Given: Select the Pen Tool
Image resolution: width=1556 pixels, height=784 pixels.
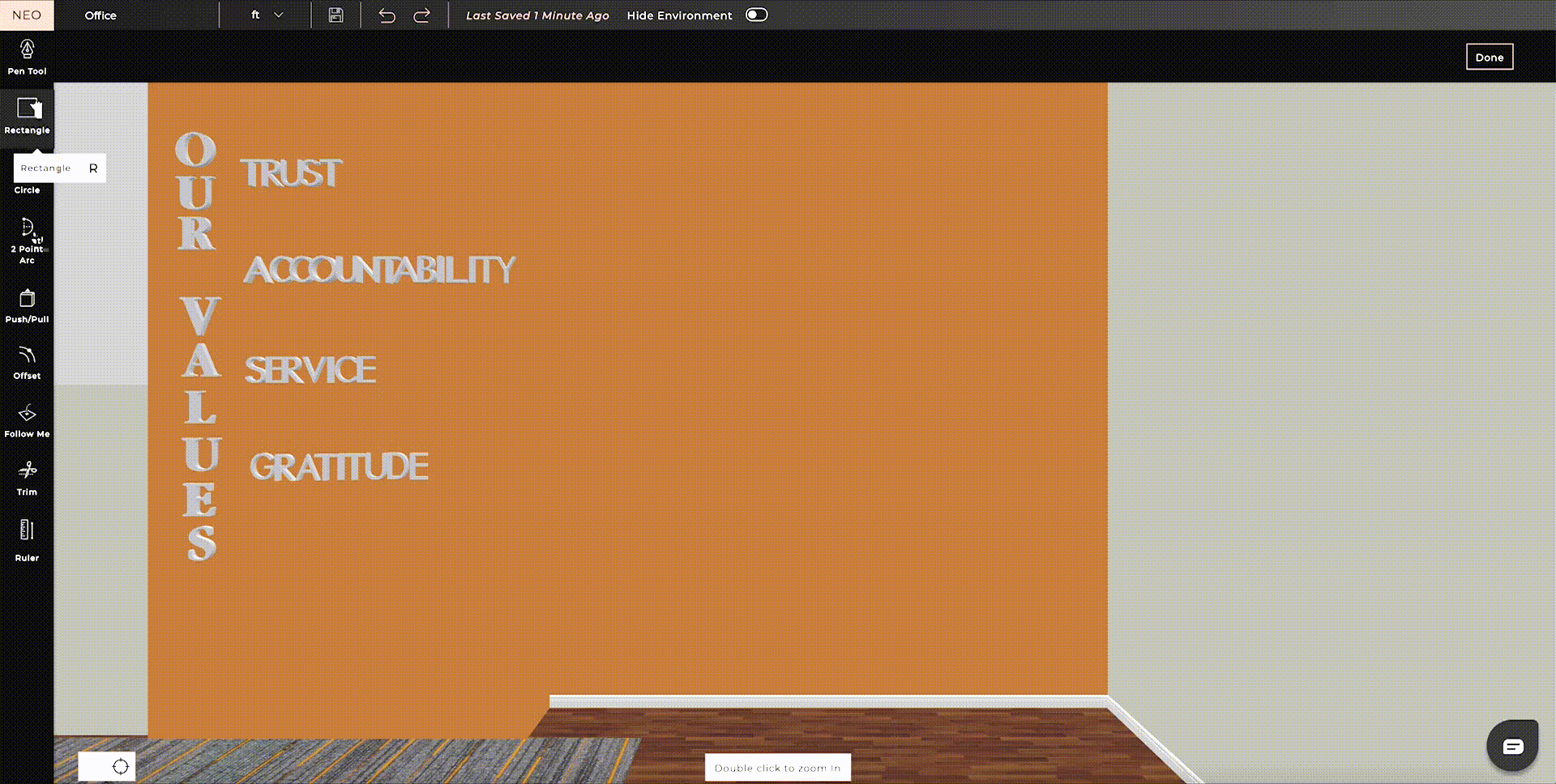Looking at the screenshot, I should (27, 57).
